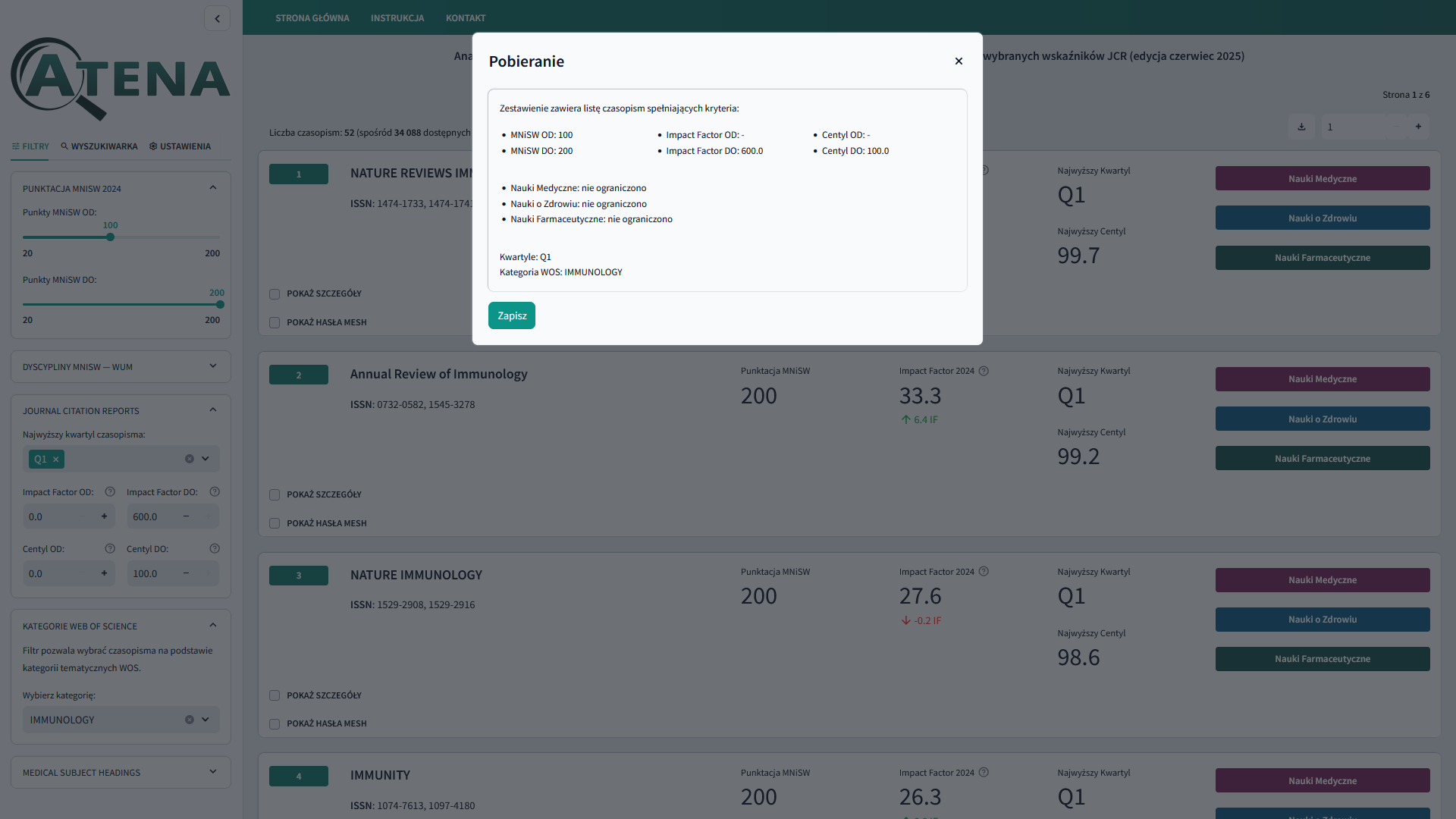Image resolution: width=1456 pixels, height=819 pixels.
Task: Click the help icon beside Centyl DO
Action: (215, 548)
